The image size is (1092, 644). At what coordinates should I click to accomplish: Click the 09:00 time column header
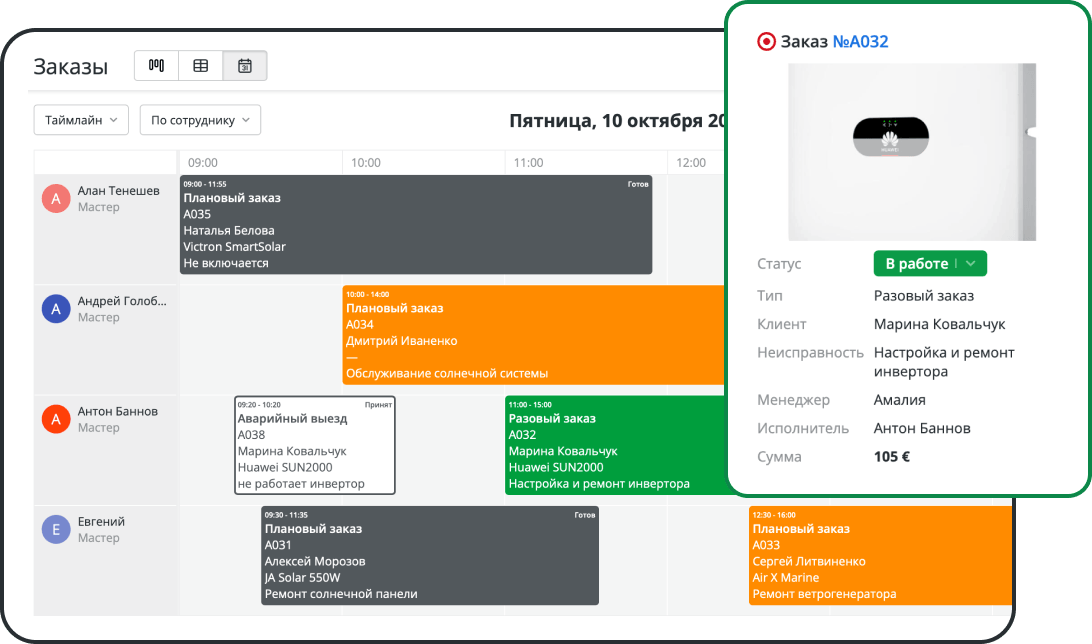pos(203,162)
